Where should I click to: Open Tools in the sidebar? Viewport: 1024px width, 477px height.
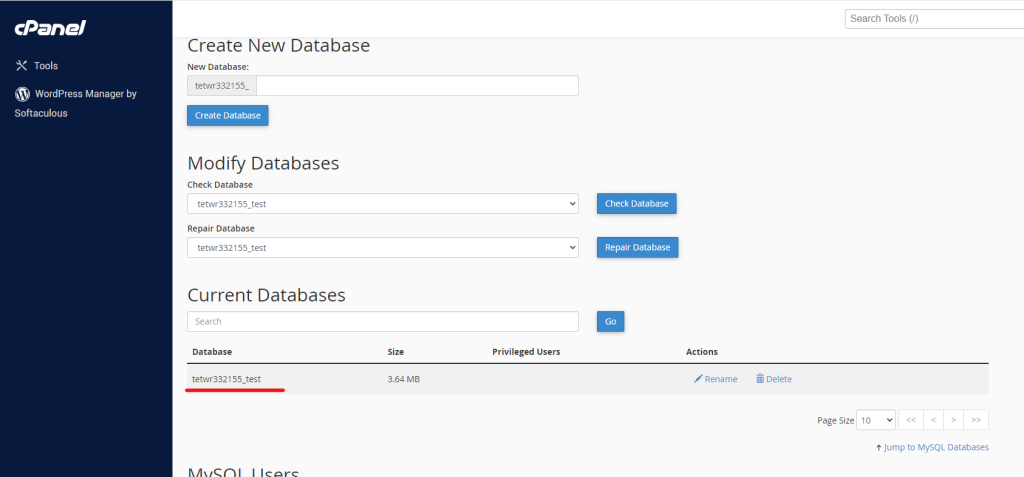[x=46, y=66]
